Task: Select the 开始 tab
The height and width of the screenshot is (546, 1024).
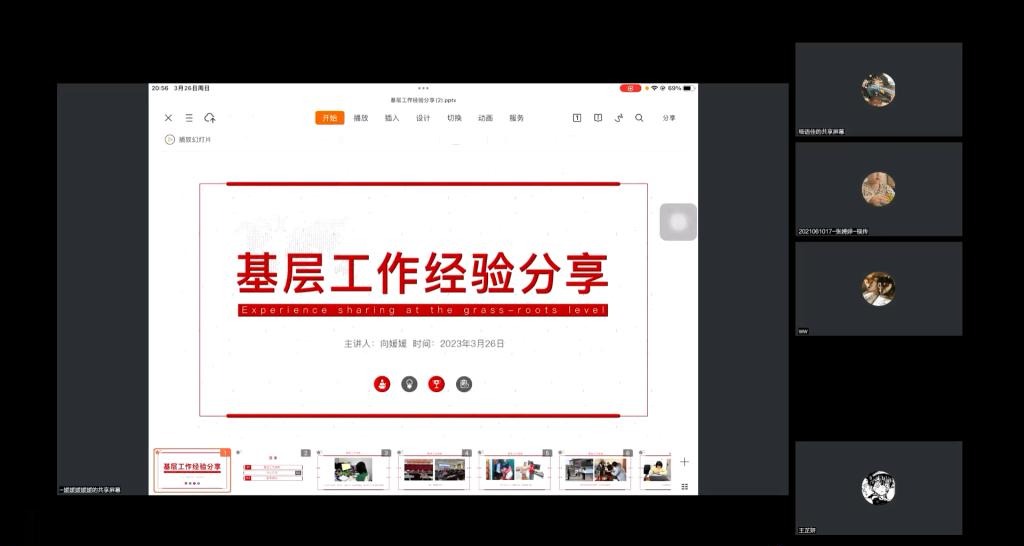Action: 330,118
